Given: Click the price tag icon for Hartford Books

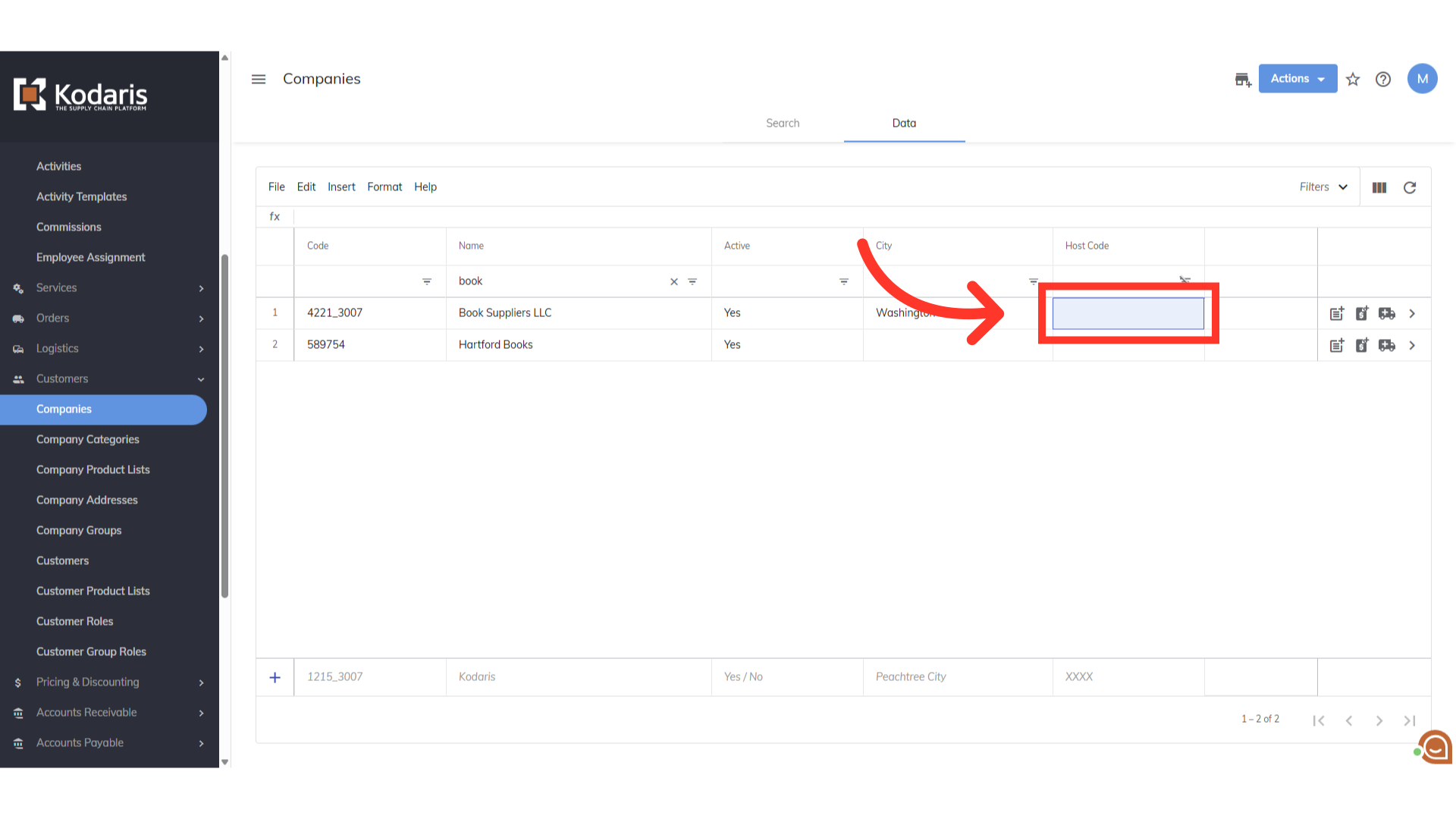Looking at the screenshot, I should 1362,345.
